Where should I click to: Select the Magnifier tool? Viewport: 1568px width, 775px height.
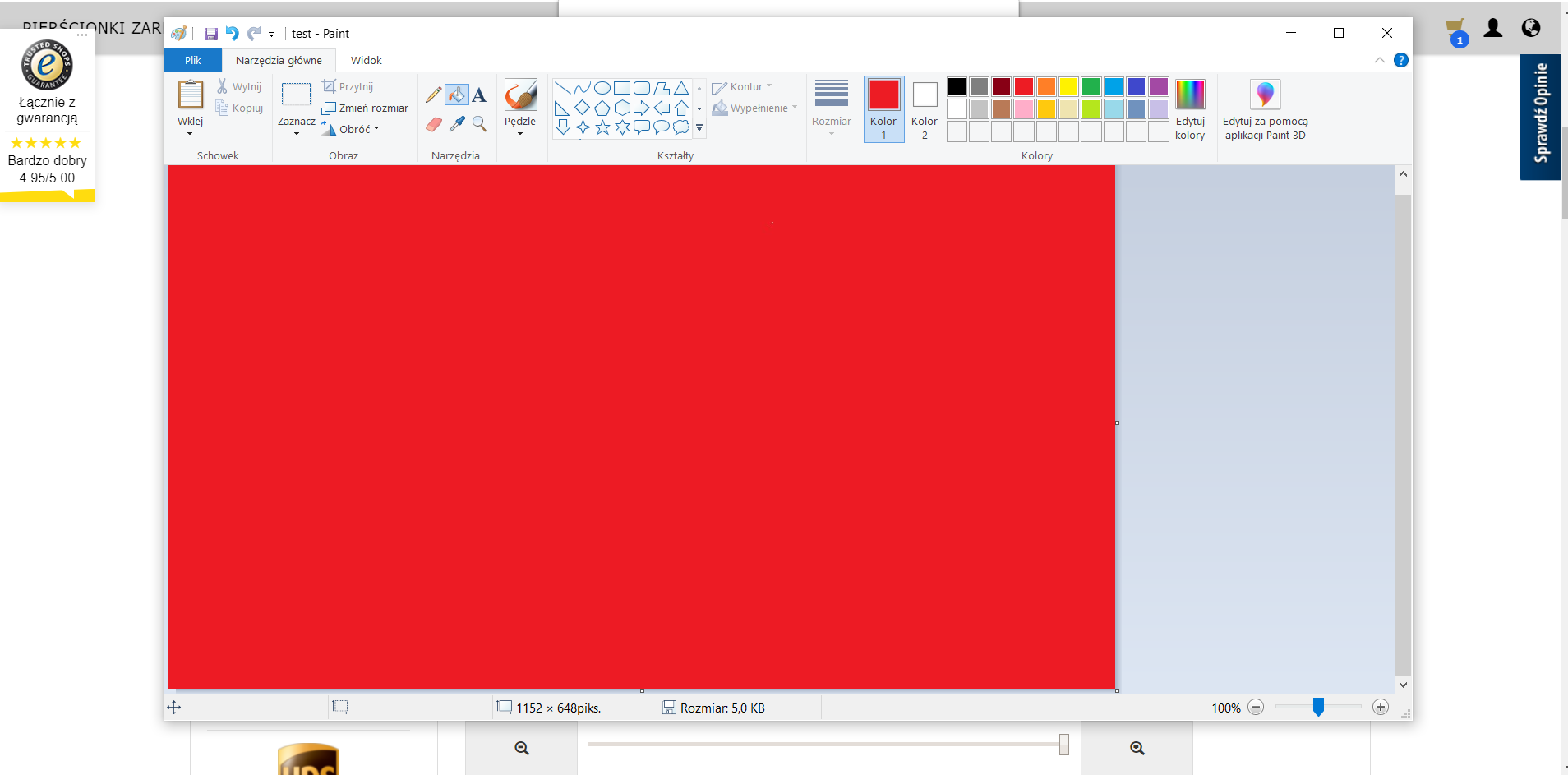tap(480, 124)
